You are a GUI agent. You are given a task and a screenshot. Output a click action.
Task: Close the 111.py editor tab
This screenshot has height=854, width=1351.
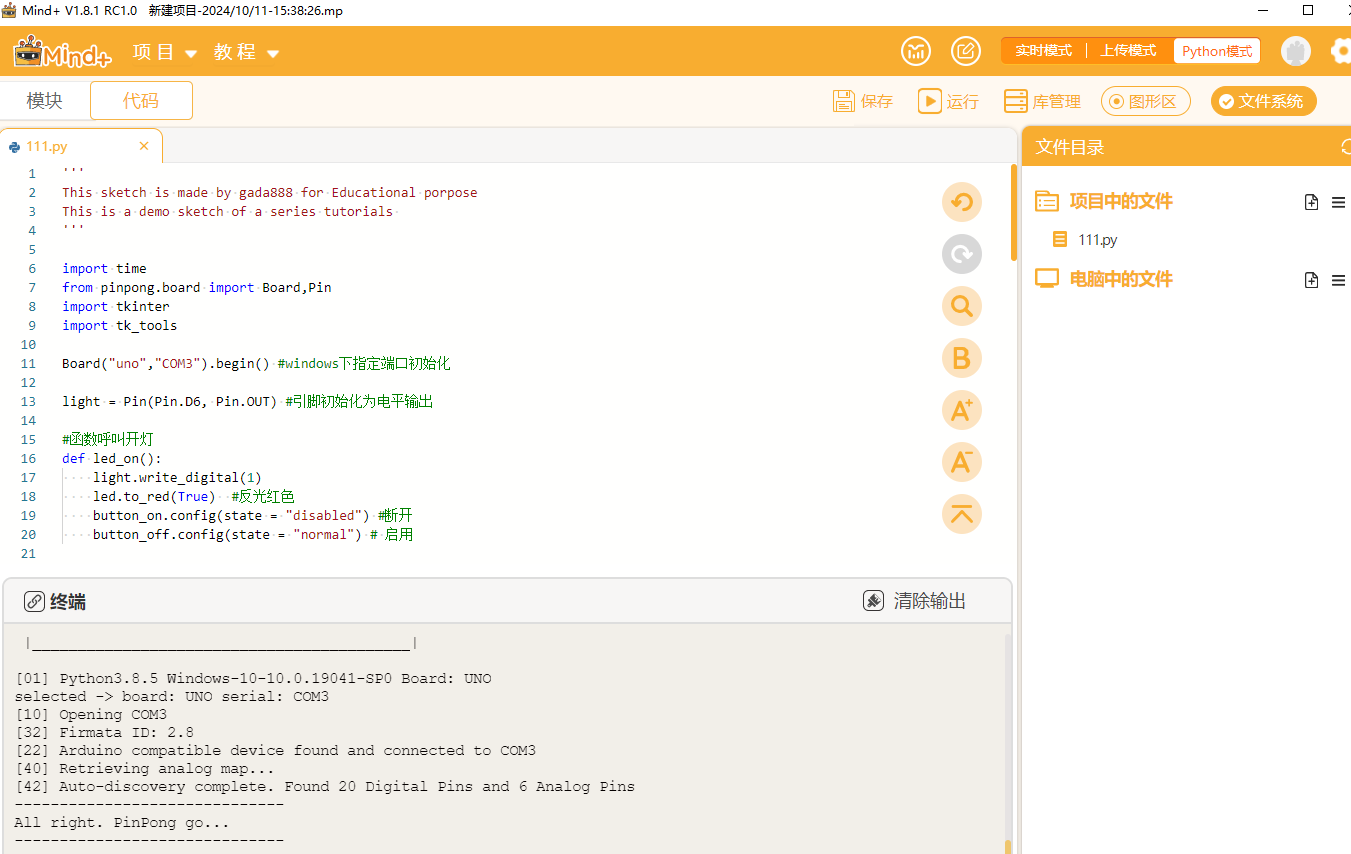(144, 146)
